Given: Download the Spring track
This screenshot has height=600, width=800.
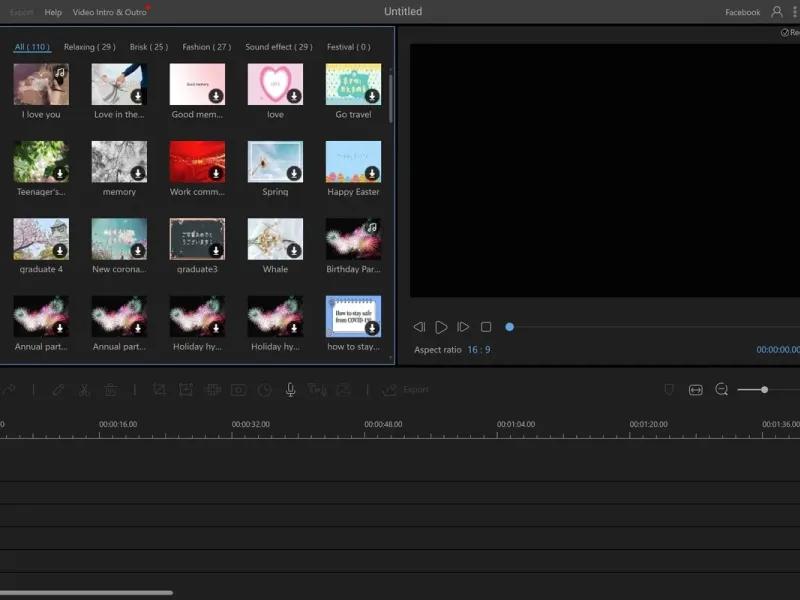Looking at the screenshot, I should 294,173.
